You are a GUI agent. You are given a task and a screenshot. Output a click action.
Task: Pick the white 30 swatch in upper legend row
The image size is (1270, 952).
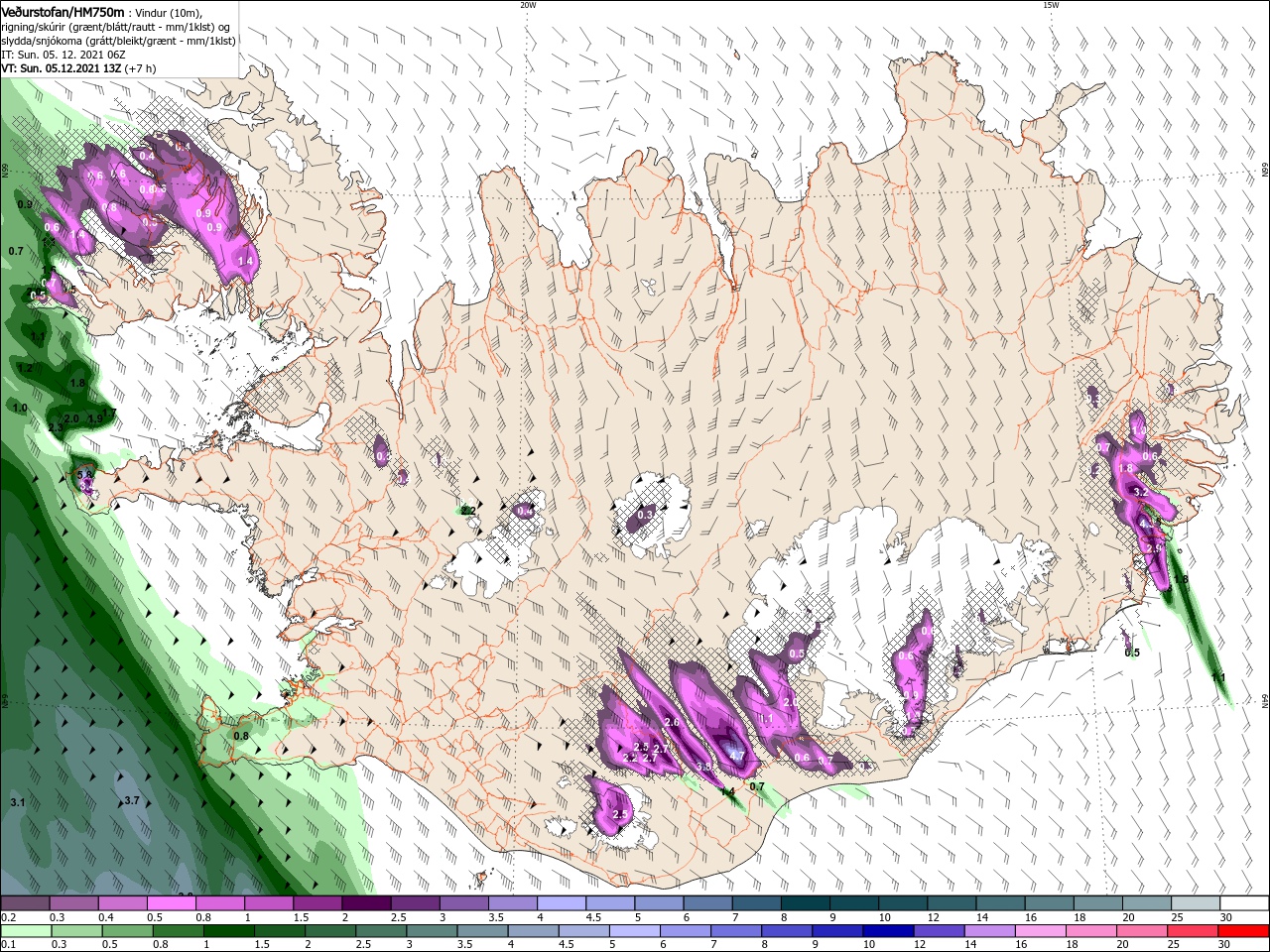point(1244,903)
